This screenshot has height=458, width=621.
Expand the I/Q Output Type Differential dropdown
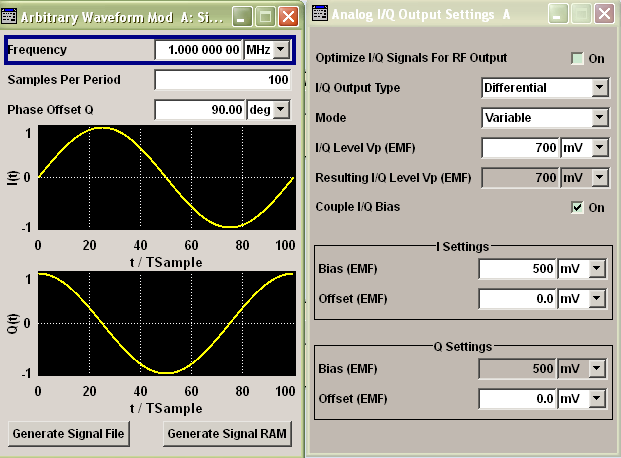(600, 88)
